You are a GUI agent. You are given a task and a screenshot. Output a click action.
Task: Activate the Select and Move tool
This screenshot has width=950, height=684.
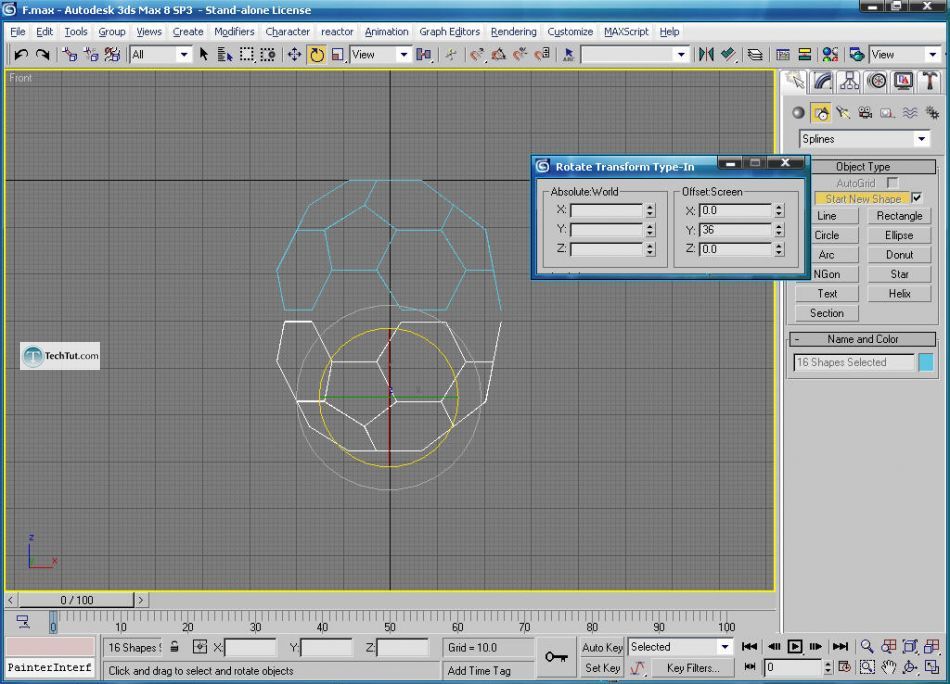pyautogui.click(x=294, y=55)
